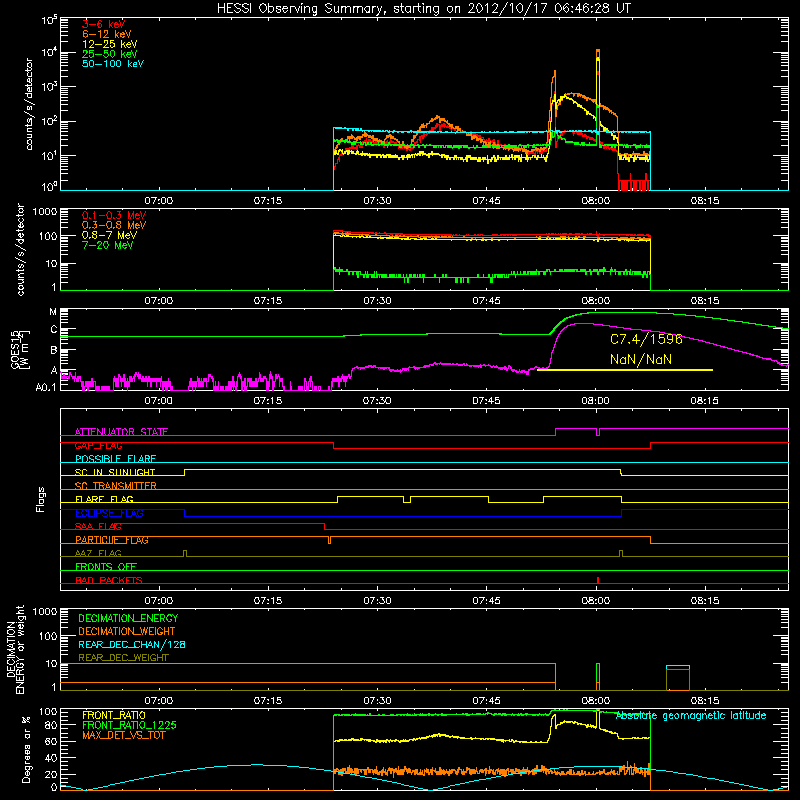800x800 pixels.
Task: Select 07:45 time tick under MeV panel
Action: (486, 301)
